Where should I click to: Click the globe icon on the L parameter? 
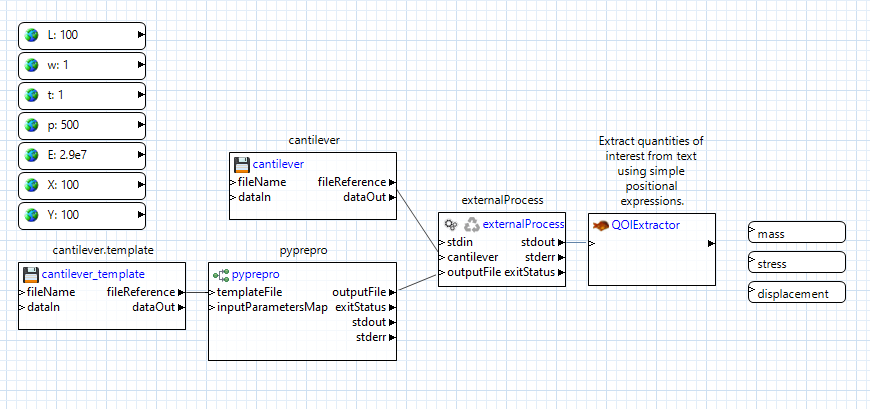point(32,35)
